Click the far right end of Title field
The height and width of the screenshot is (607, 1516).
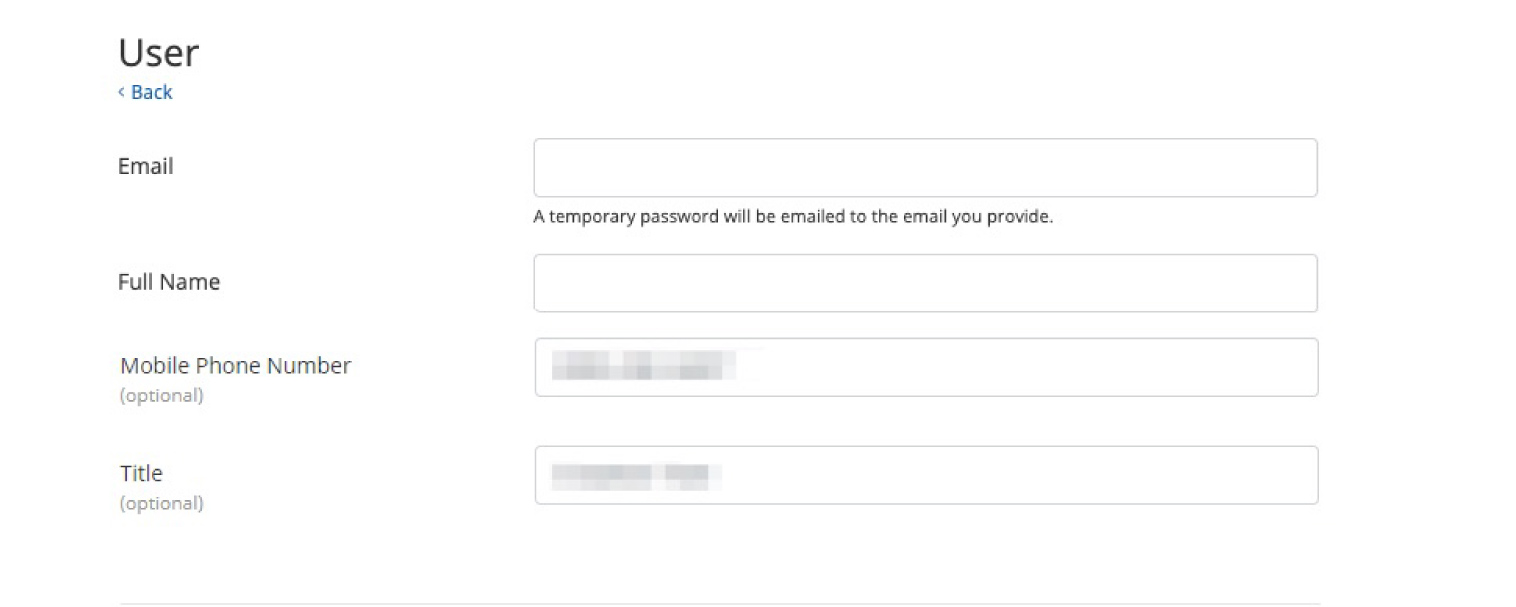tap(1298, 475)
